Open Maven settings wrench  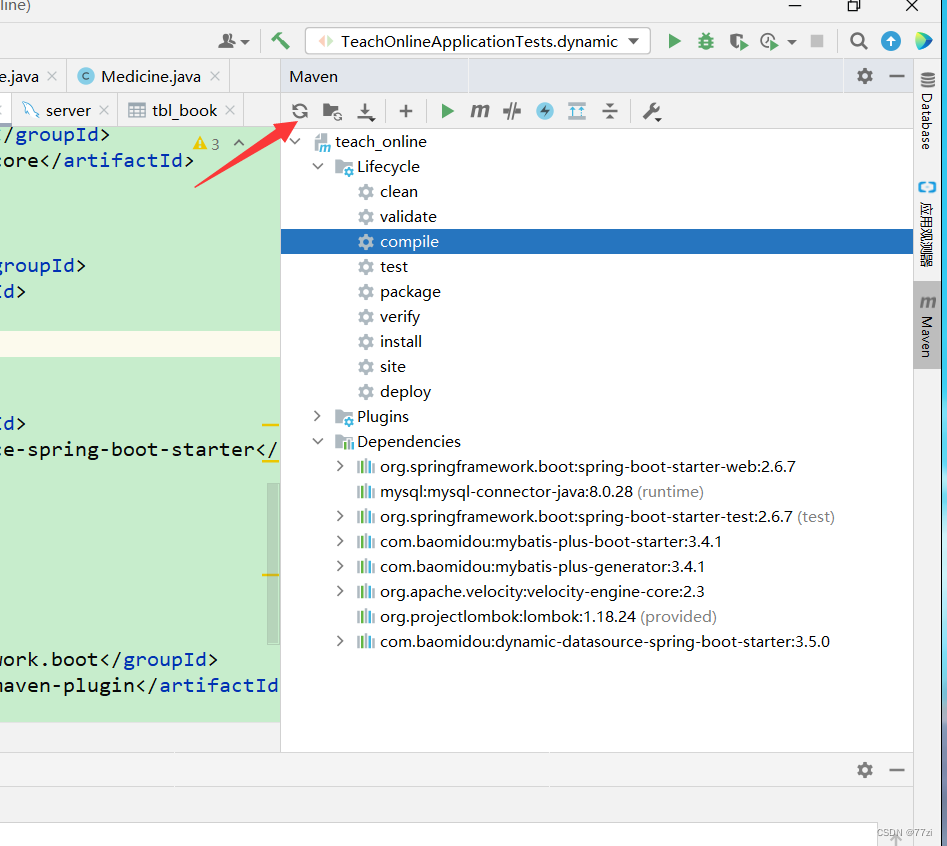(x=652, y=111)
